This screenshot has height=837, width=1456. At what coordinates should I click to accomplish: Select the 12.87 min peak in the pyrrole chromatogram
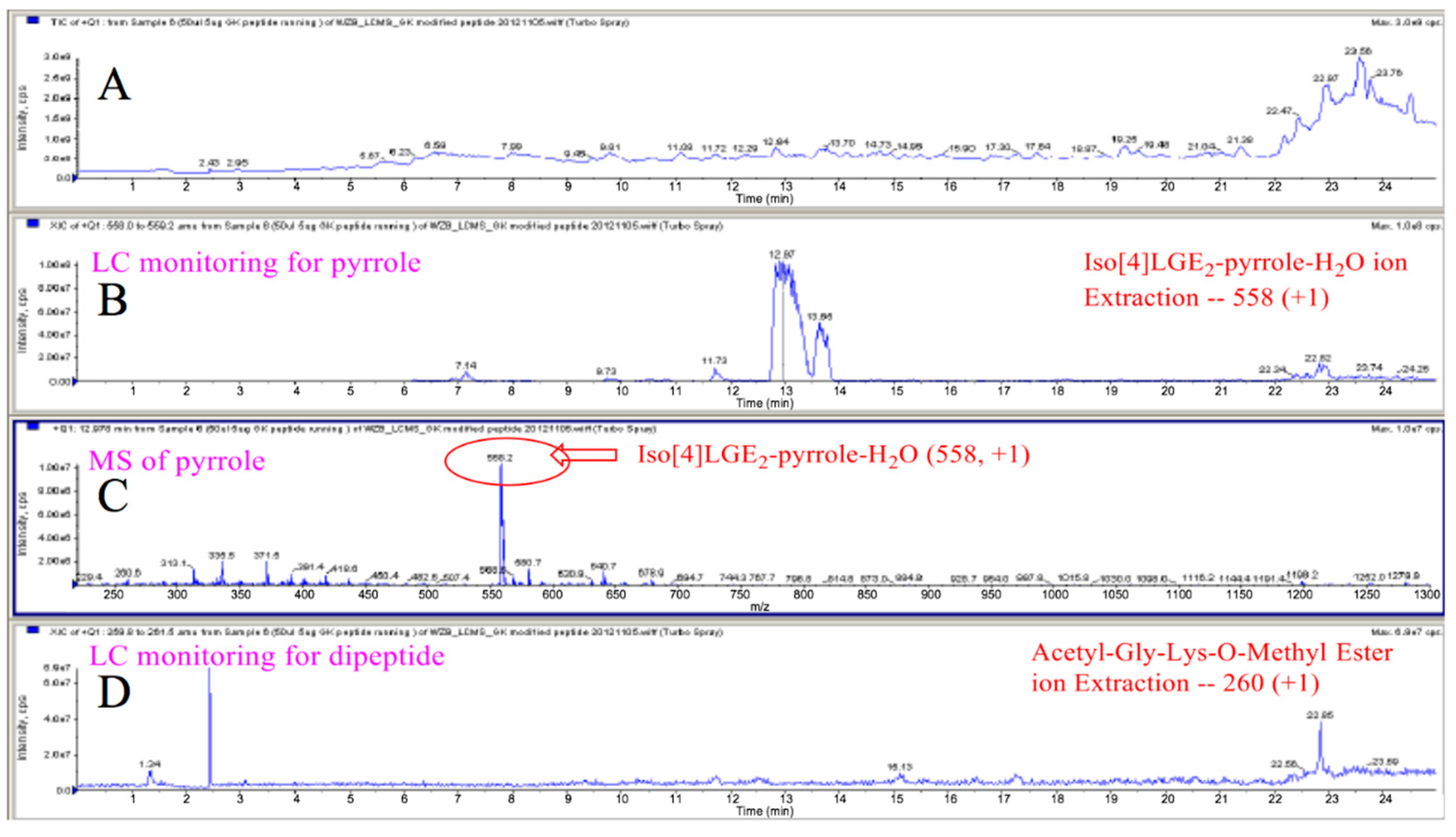tap(781, 276)
